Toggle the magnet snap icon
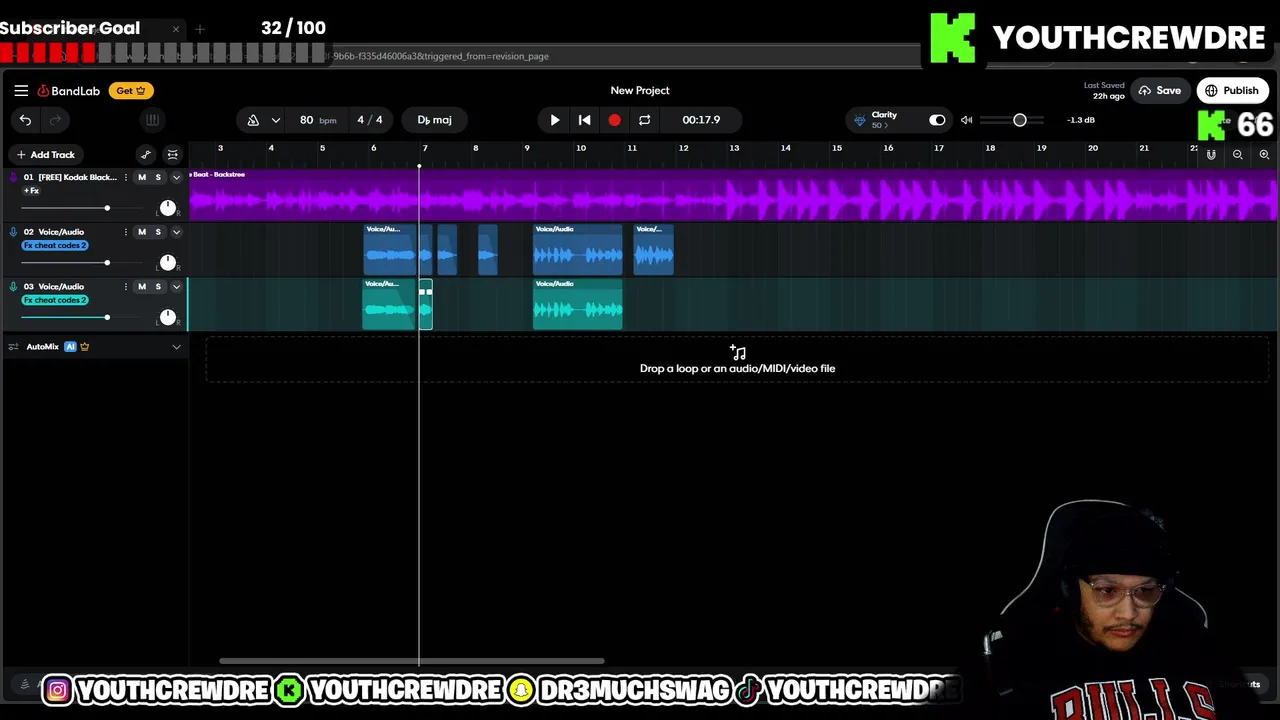Viewport: 1280px width, 720px height. tap(1211, 154)
